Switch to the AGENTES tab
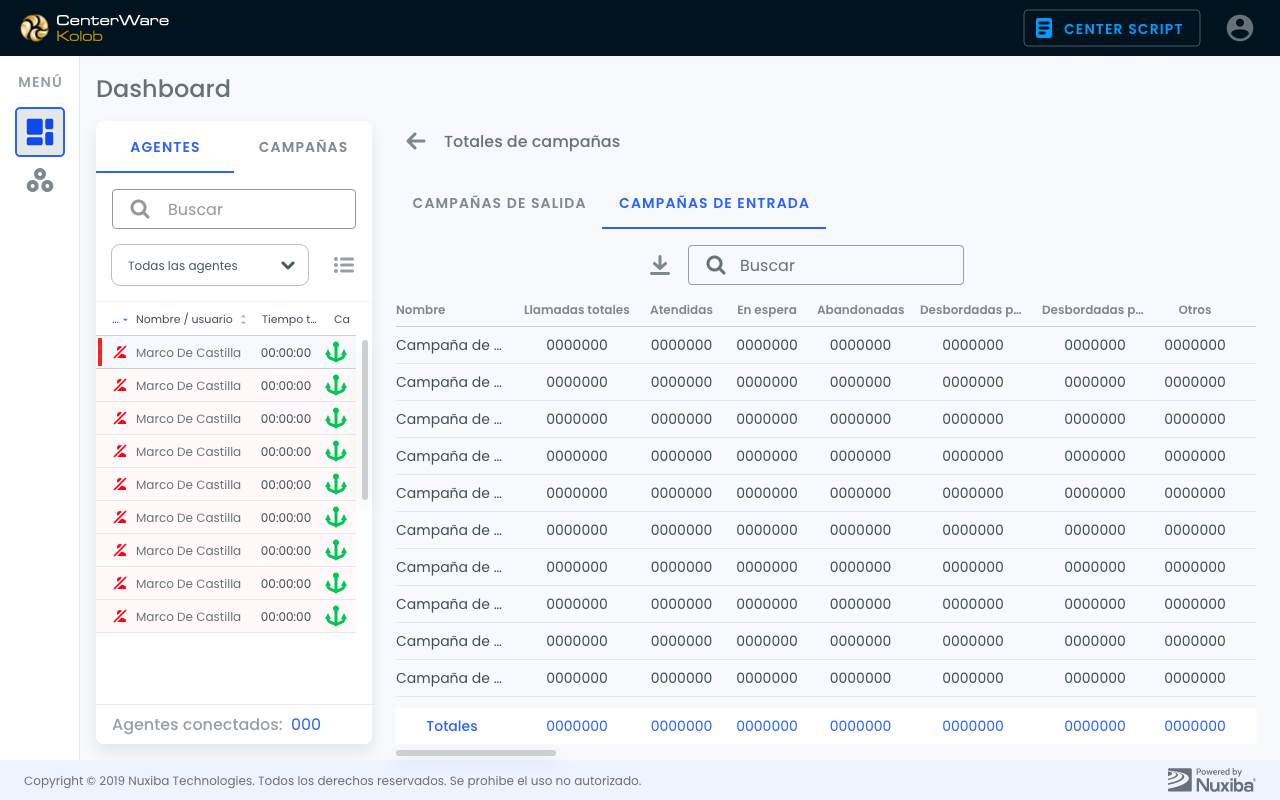Viewport: 1280px width, 800px height. [x=165, y=147]
